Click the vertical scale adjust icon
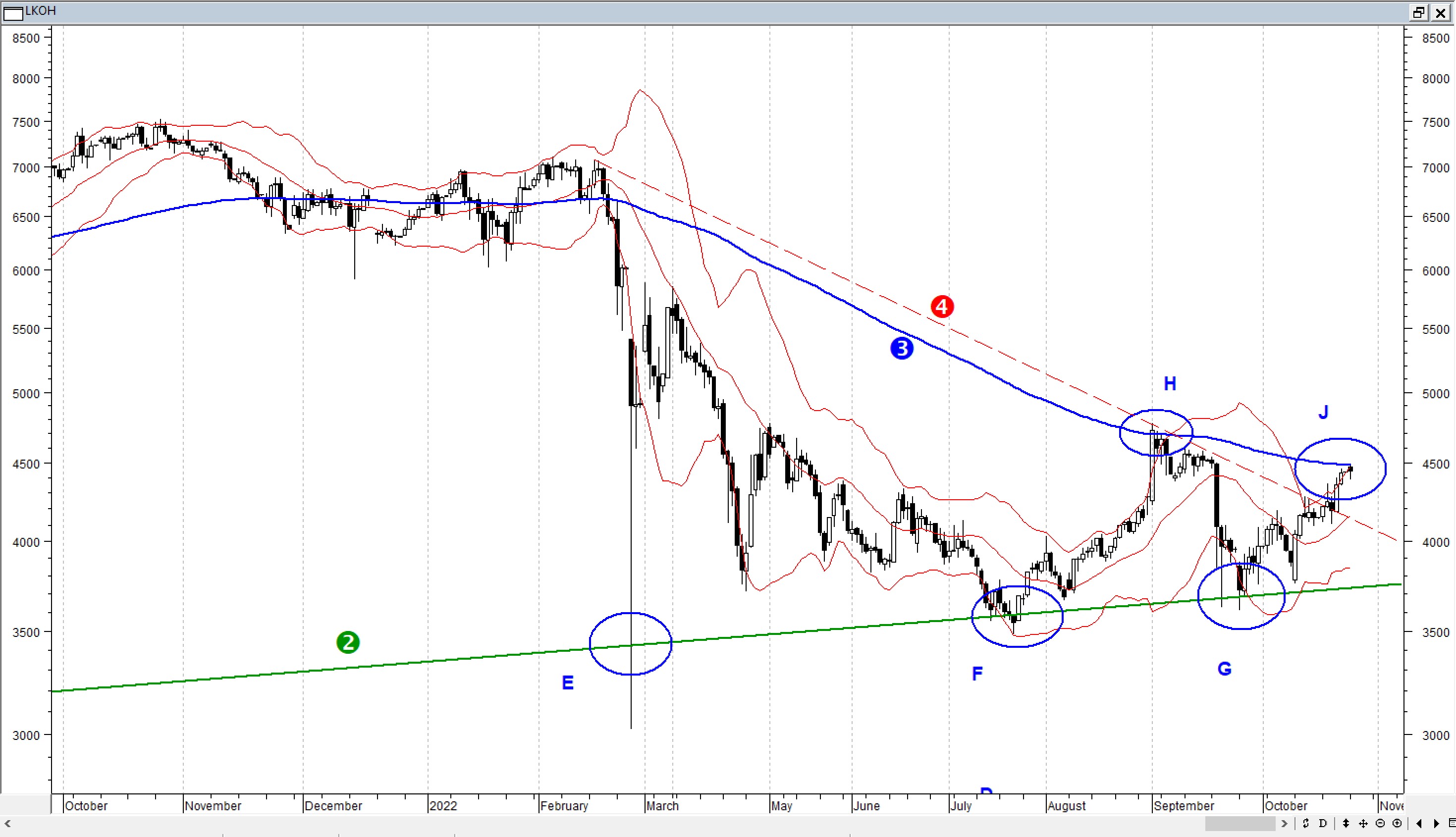Screen dimensions: 1456x837 [1346, 823]
